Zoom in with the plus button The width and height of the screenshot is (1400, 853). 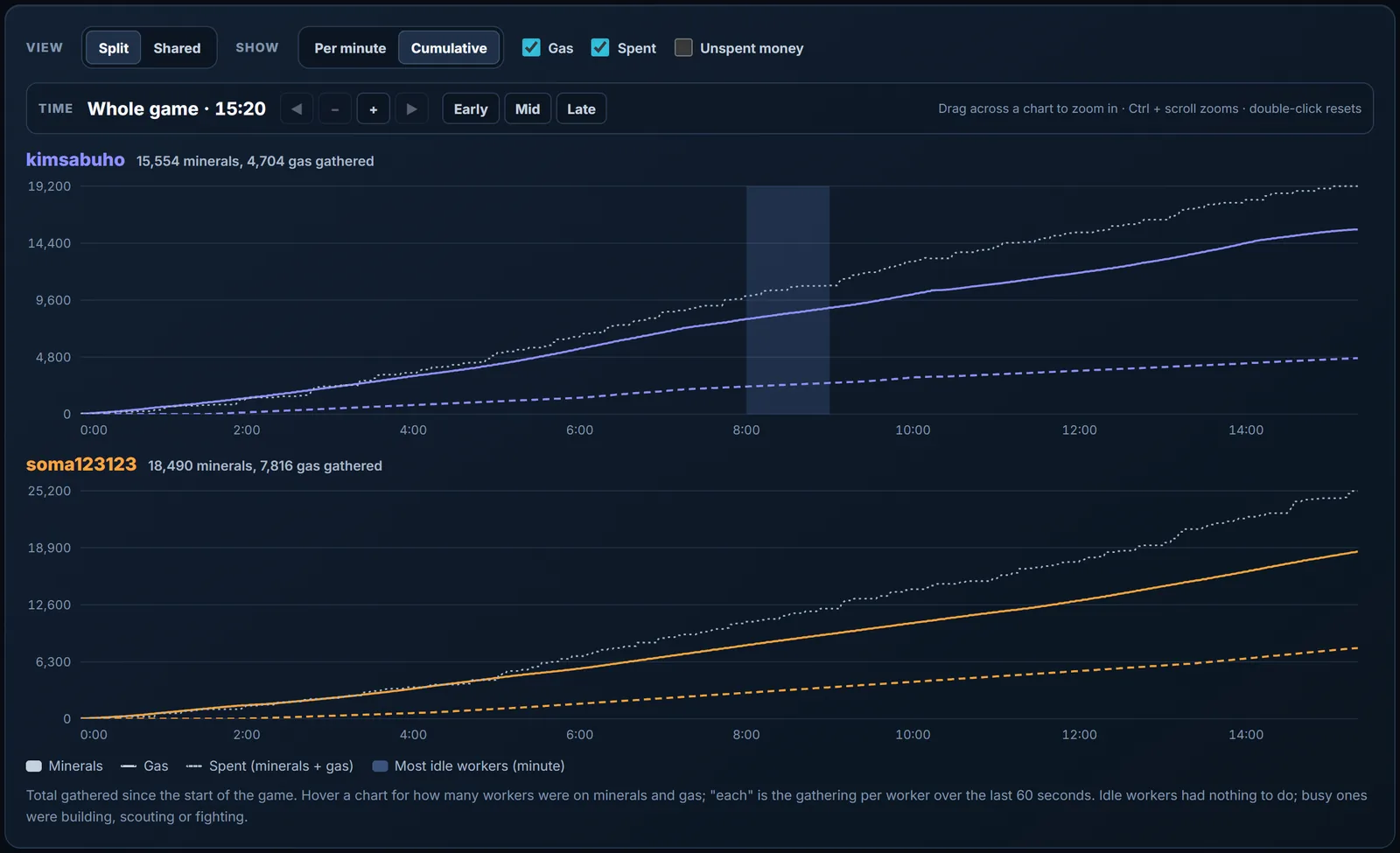374,109
